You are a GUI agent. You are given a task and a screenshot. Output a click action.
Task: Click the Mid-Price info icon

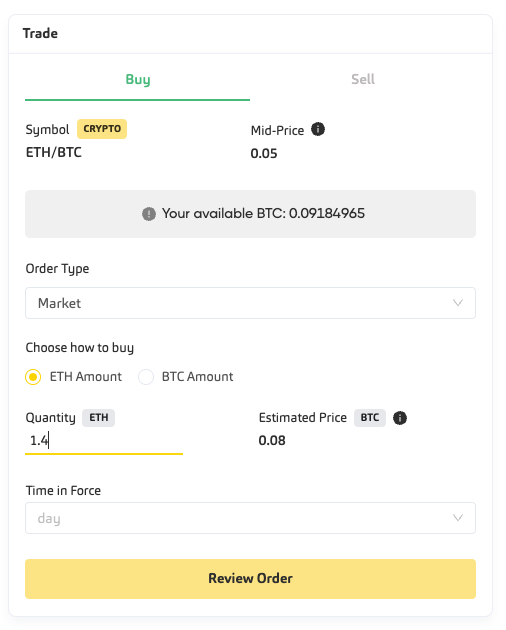click(x=318, y=129)
